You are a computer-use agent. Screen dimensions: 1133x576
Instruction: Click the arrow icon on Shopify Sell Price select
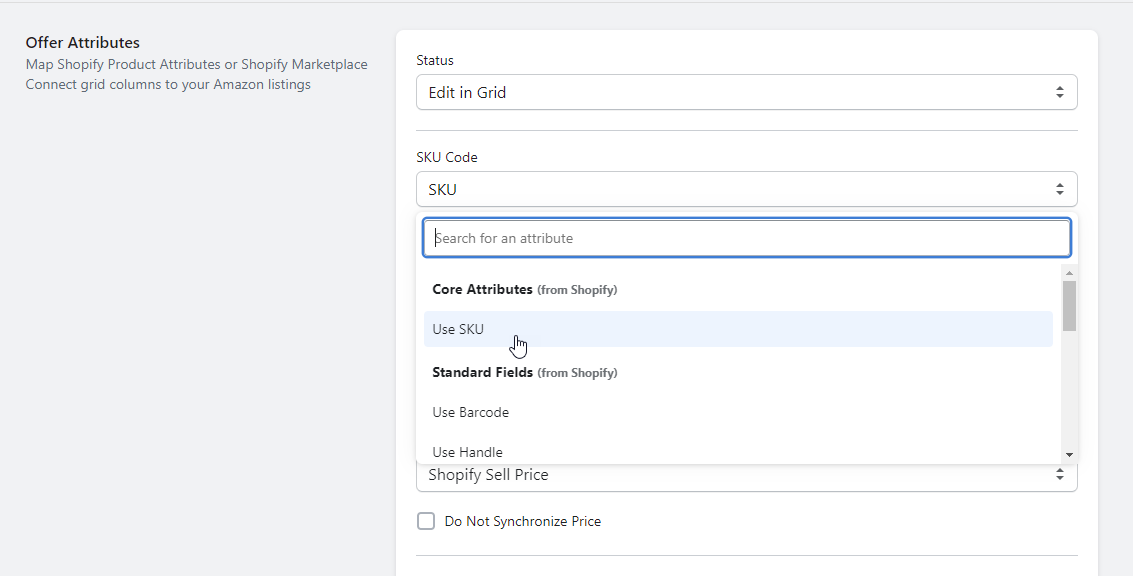1059,475
